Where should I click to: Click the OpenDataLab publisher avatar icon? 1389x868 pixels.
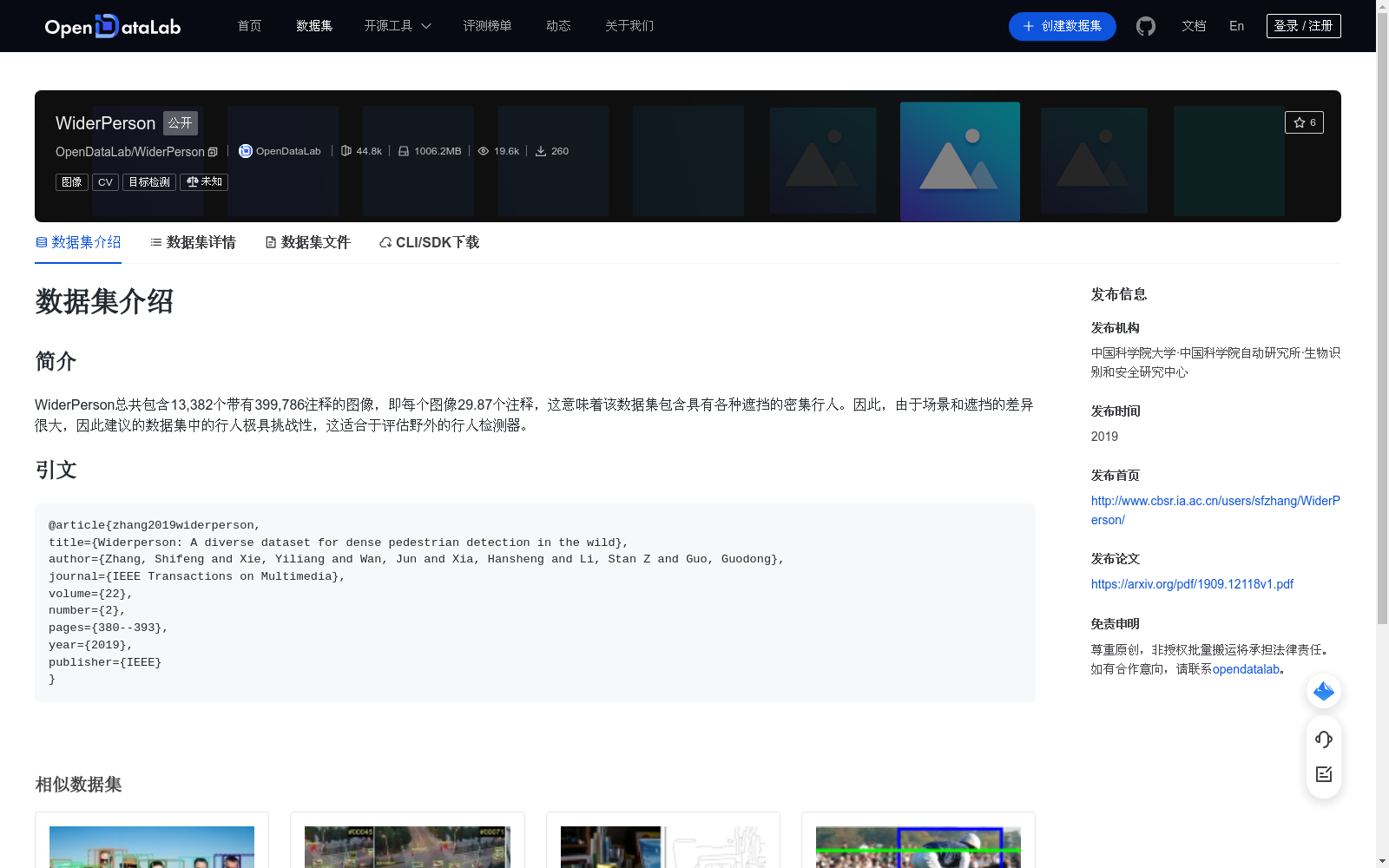(246, 151)
